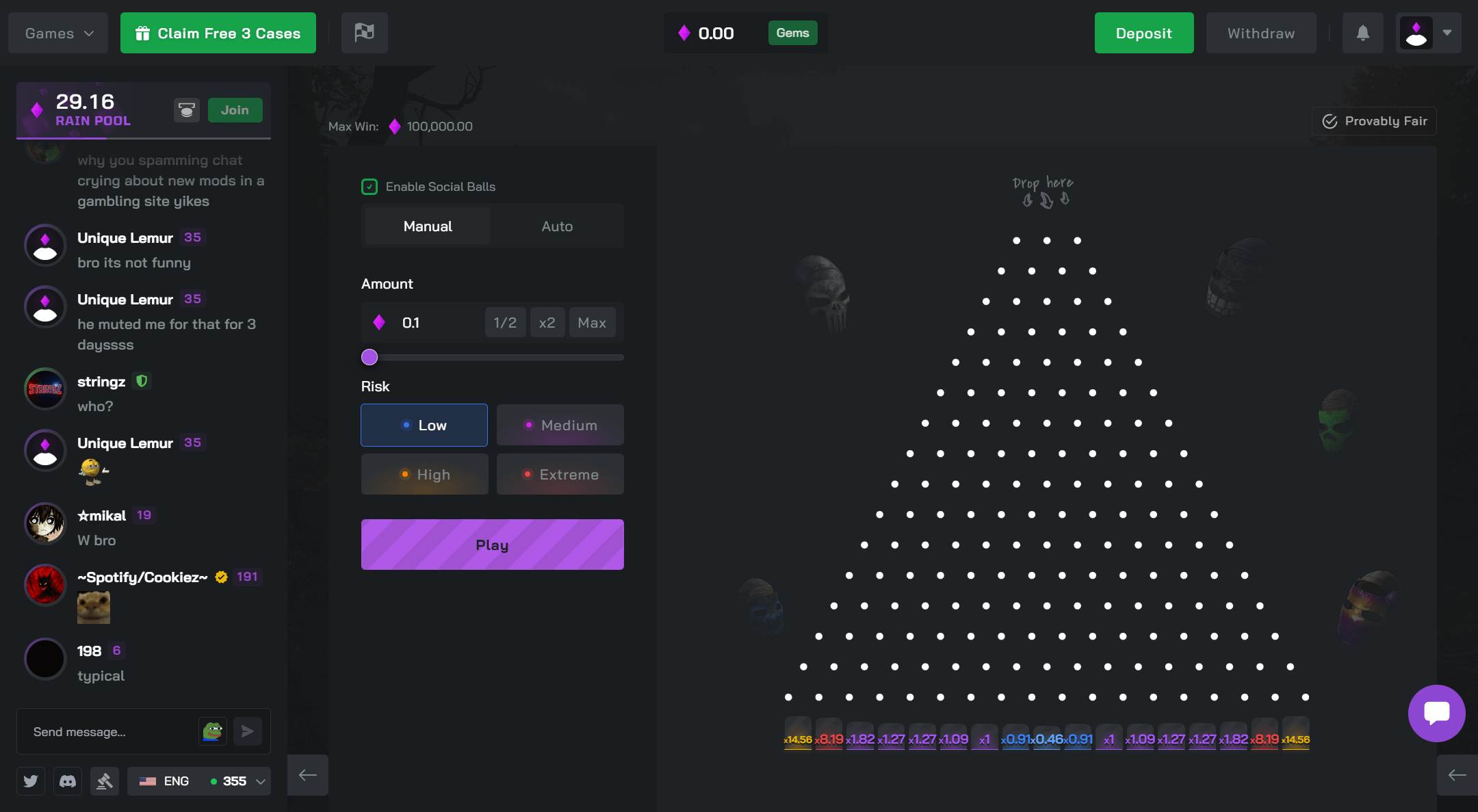
Task: Open the Discord link icon
Action: click(x=68, y=781)
